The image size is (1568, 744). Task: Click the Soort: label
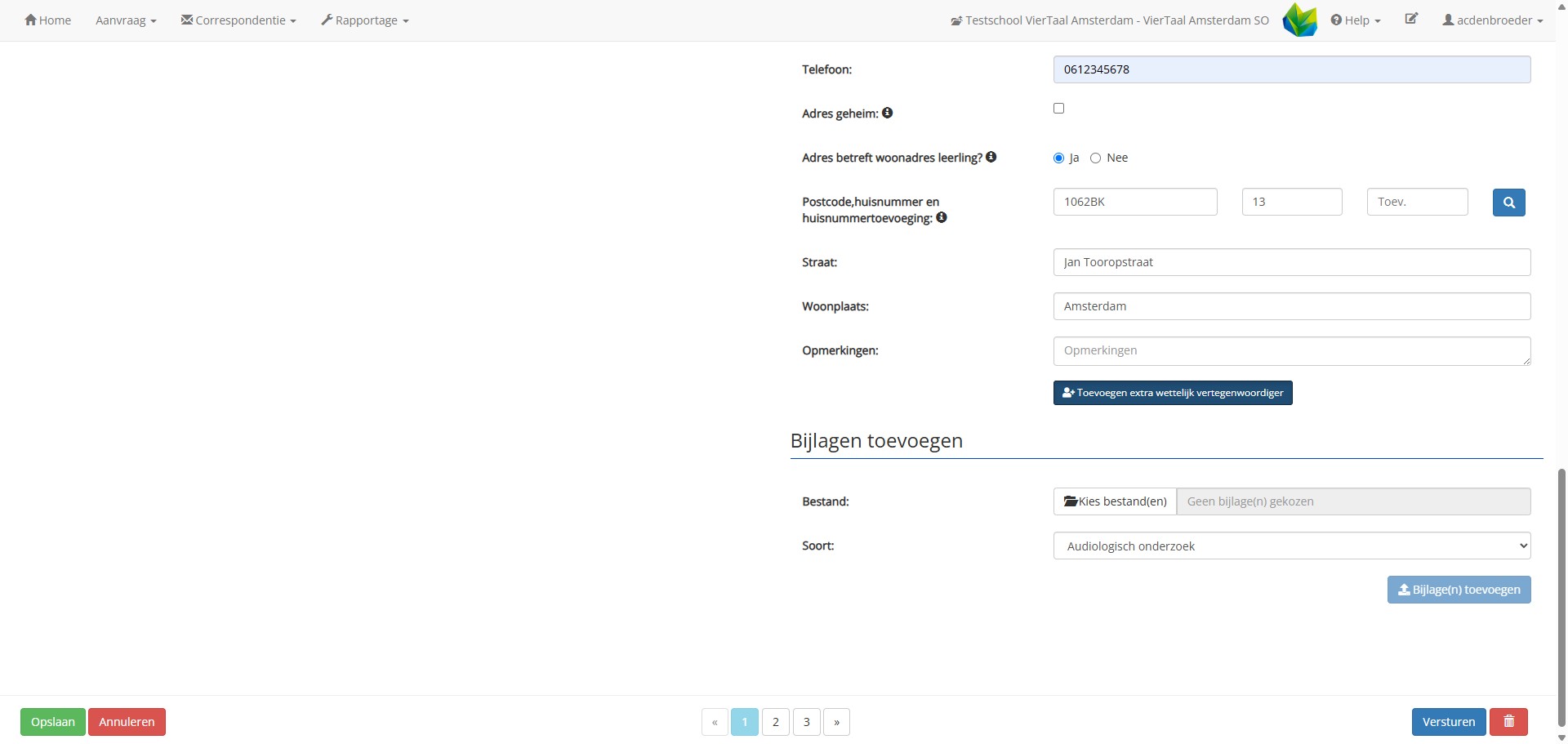click(x=818, y=546)
